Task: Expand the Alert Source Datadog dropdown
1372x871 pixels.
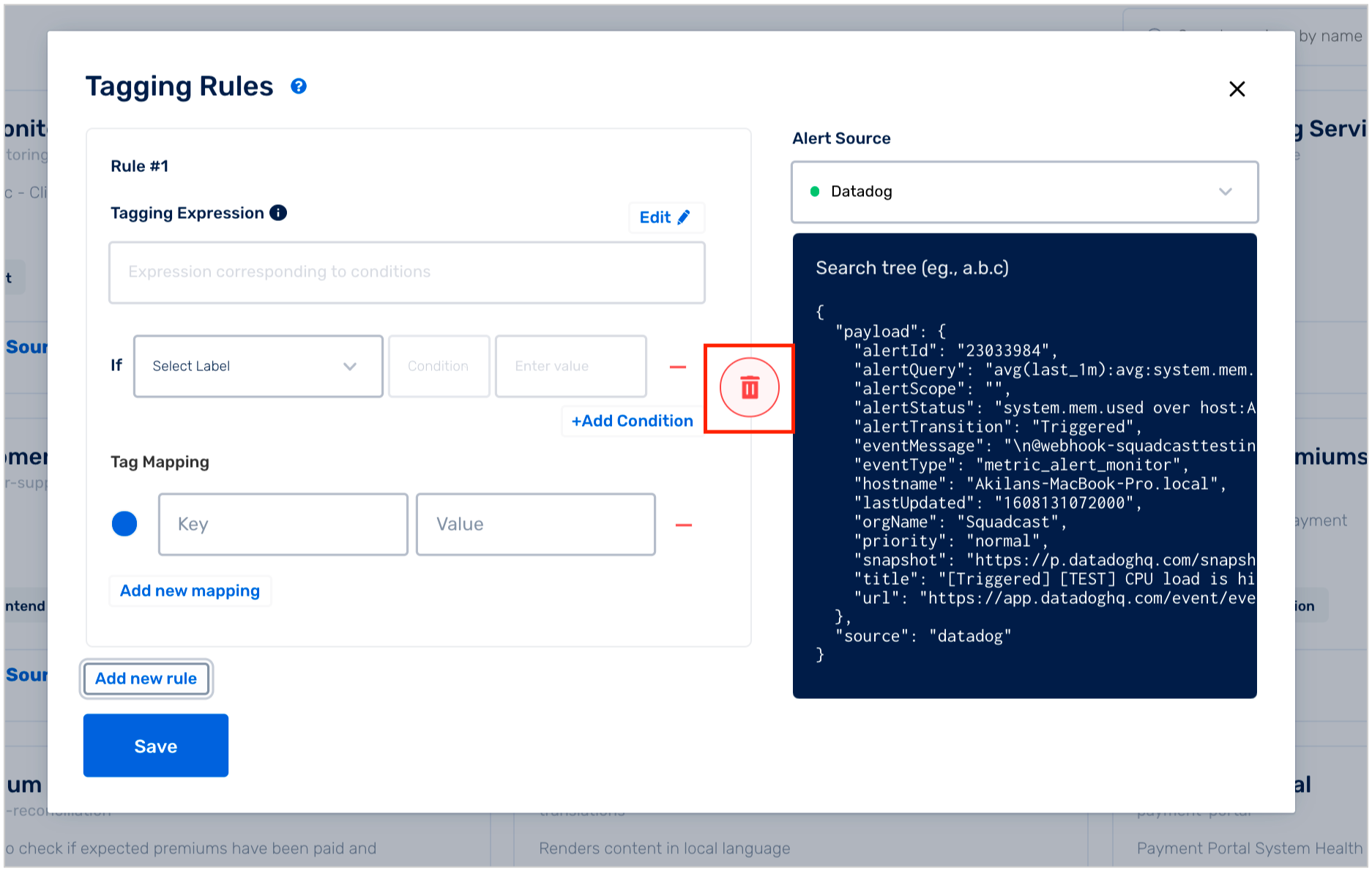Action: 1025,192
